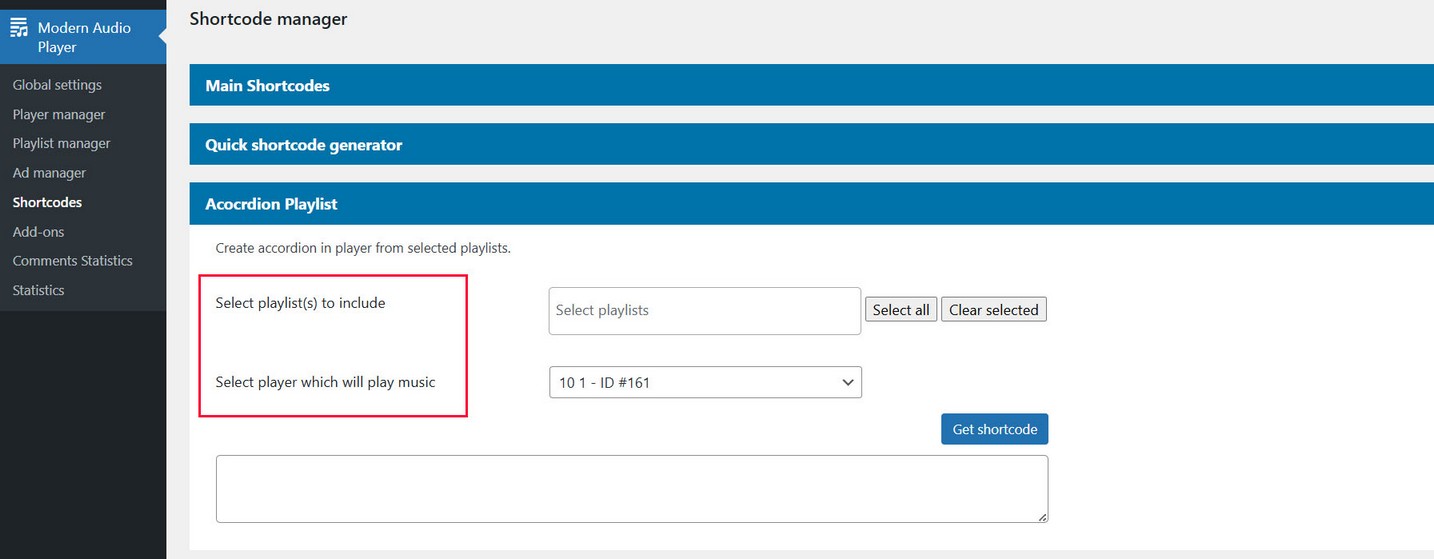The height and width of the screenshot is (559, 1434).
Task: Click the text area resize handle
Action: click(1042, 517)
